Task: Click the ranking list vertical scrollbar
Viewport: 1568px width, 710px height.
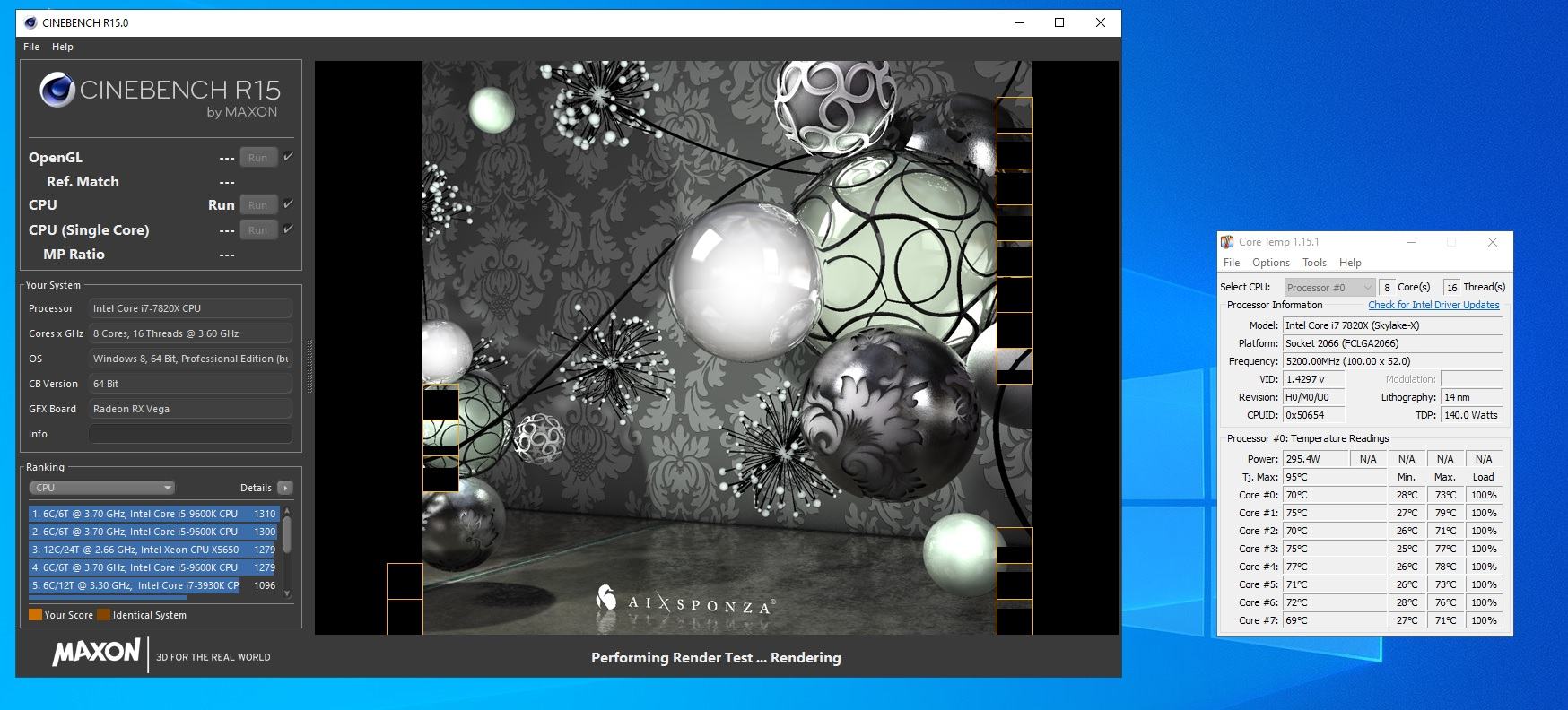Action: [287, 551]
